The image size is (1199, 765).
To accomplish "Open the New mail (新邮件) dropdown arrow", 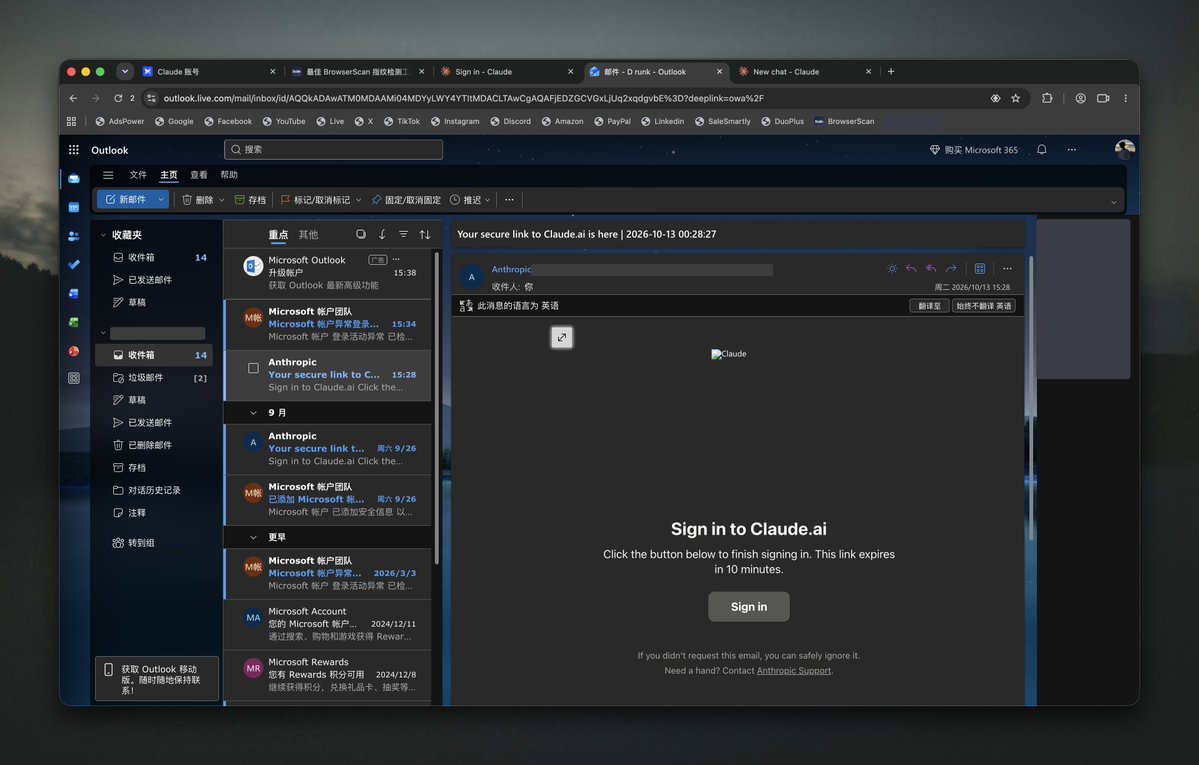I will coord(161,200).
